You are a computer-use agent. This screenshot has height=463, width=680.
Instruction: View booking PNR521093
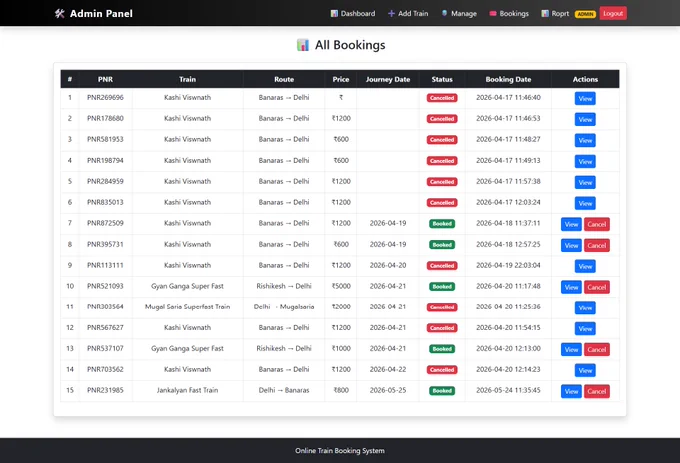click(571, 287)
